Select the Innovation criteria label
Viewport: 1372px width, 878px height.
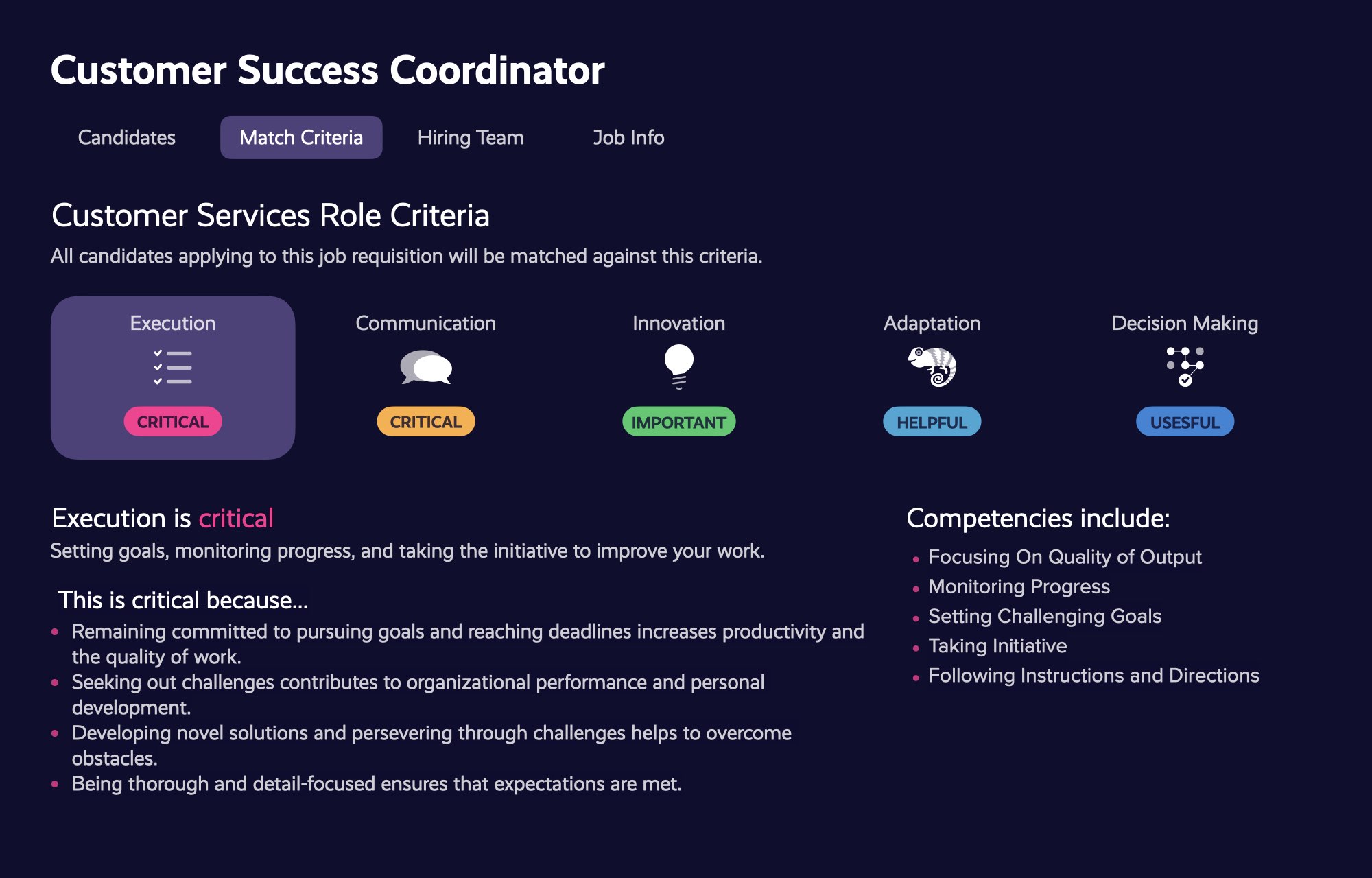(679, 323)
